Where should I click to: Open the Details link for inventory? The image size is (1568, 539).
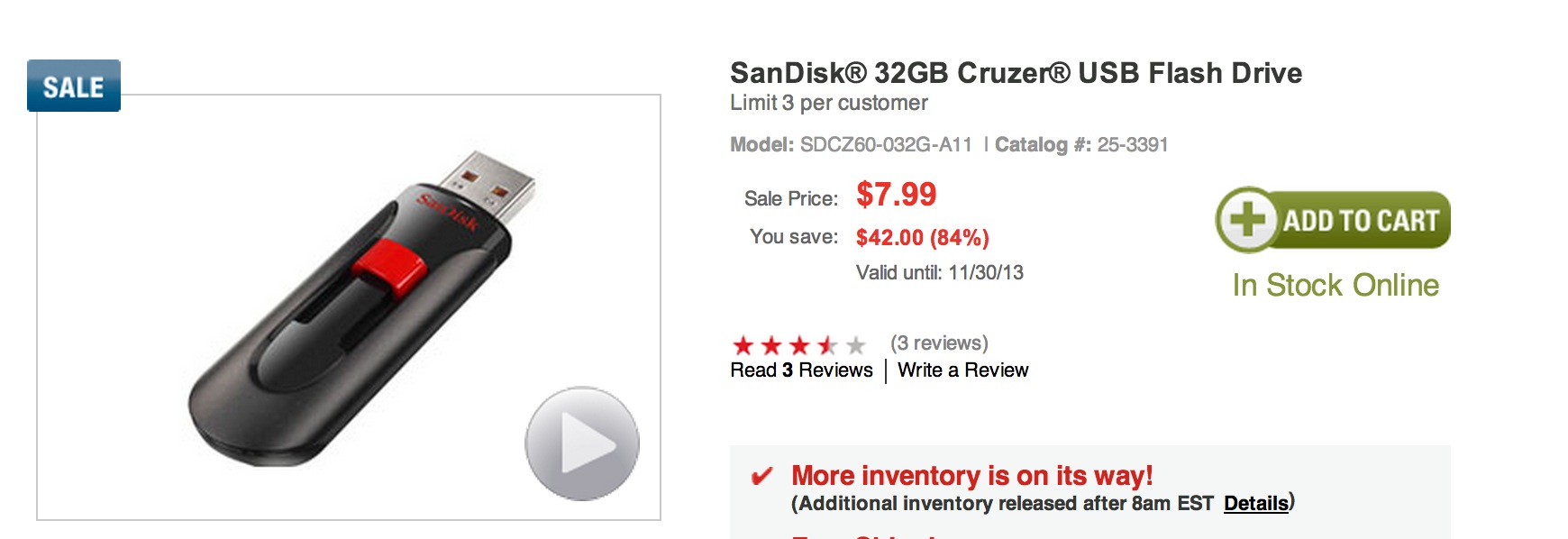click(x=1255, y=504)
